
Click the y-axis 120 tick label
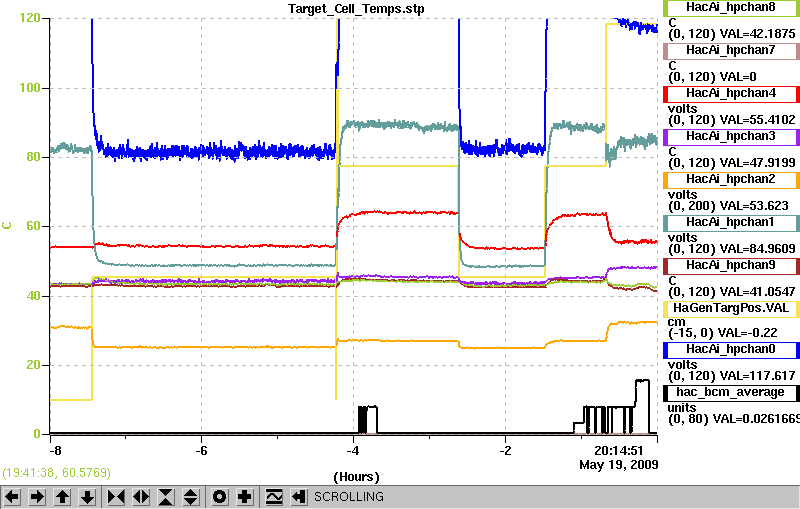tap(30, 18)
